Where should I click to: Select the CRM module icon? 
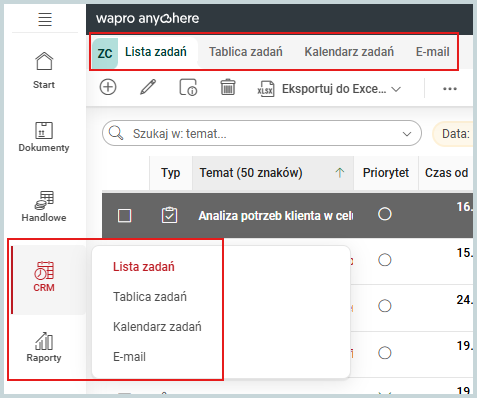point(44,270)
